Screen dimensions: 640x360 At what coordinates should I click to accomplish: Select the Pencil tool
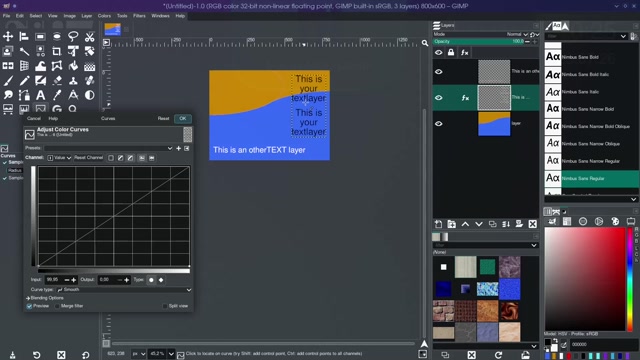(24, 80)
